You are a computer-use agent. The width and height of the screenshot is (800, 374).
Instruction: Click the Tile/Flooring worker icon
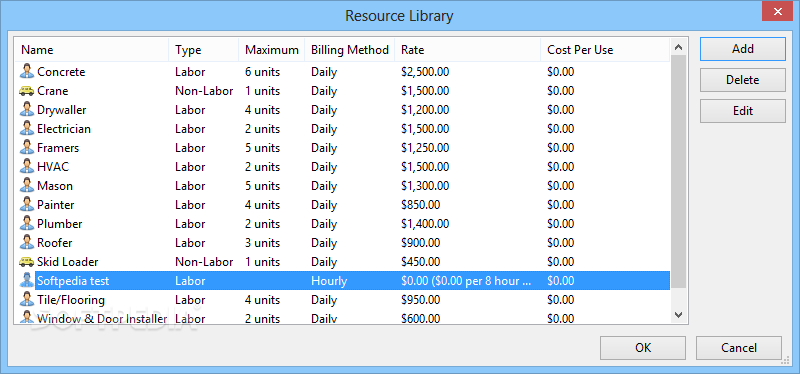[x=27, y=300]
